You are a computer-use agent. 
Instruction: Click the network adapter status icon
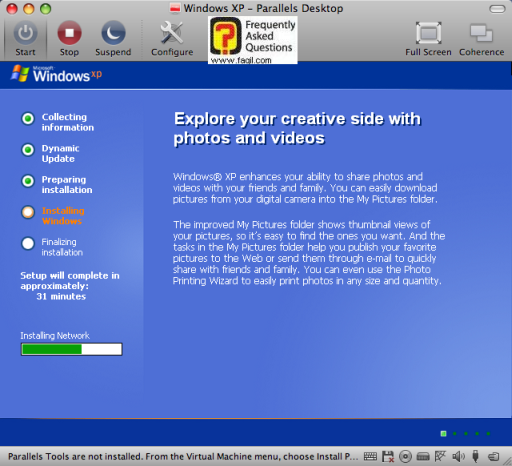pyautogui.click(x=440, y=456)
